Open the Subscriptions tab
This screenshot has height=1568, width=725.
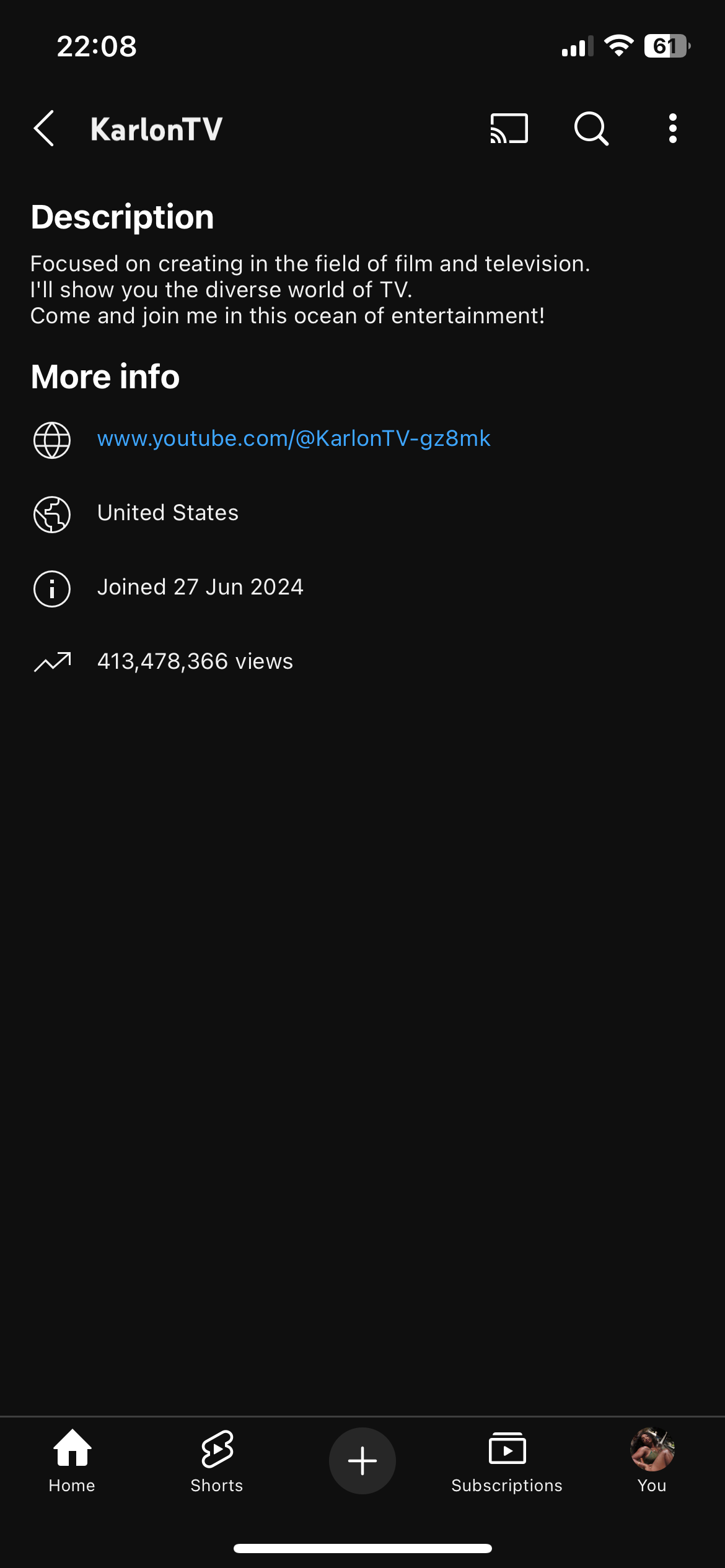click(x=507, y=1461)
